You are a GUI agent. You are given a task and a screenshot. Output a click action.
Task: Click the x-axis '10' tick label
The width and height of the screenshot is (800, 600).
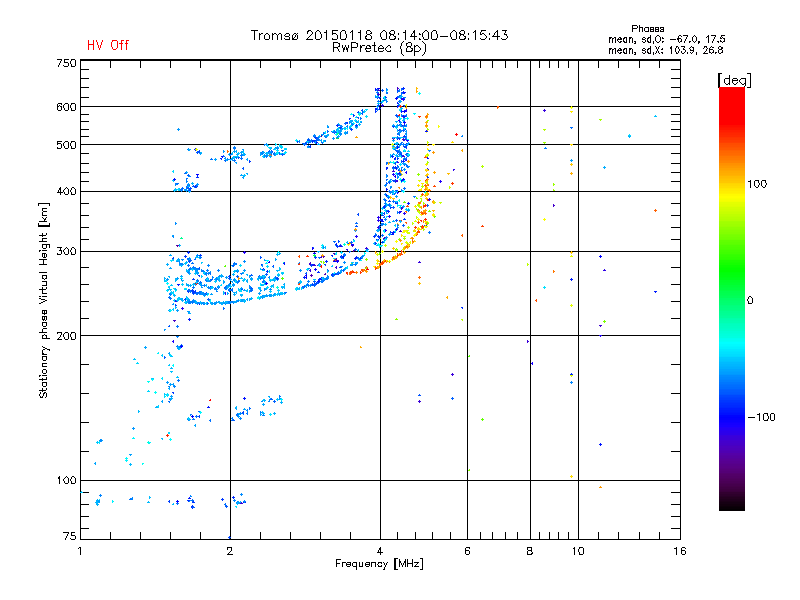(x=578, y=551)
